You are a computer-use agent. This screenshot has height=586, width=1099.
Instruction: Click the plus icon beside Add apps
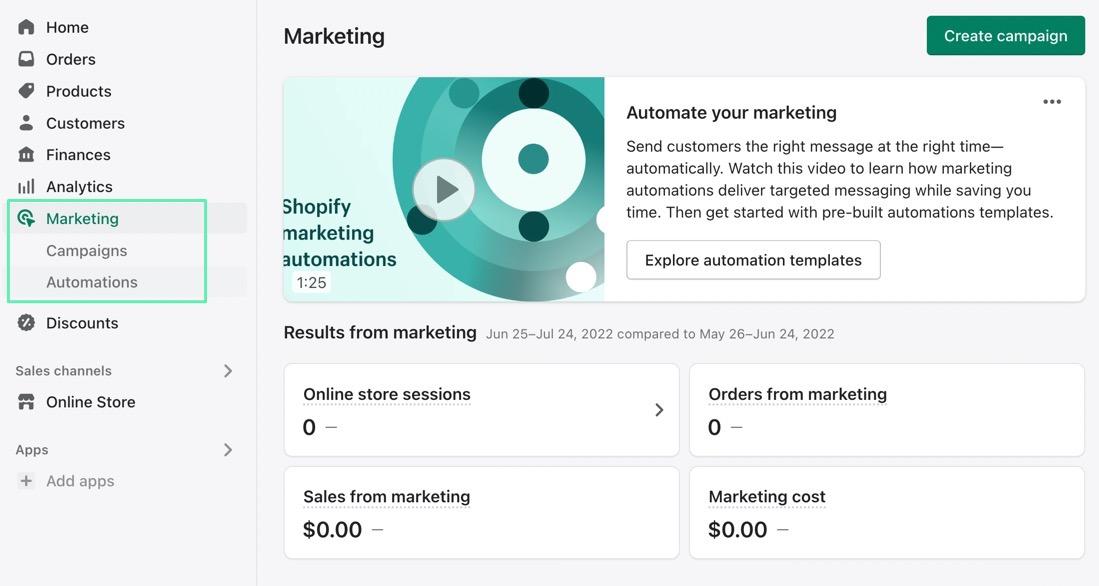coord(26,481)
